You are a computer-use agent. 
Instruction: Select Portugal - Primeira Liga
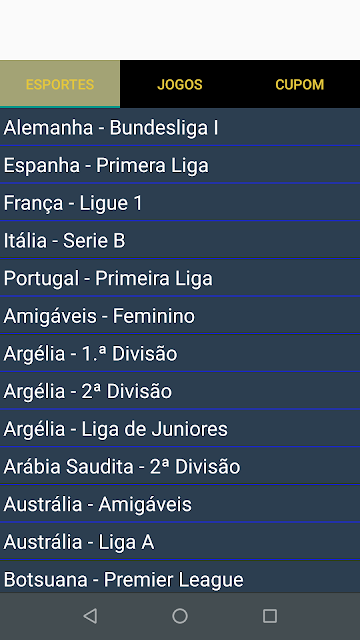click(x=180, y=278)
